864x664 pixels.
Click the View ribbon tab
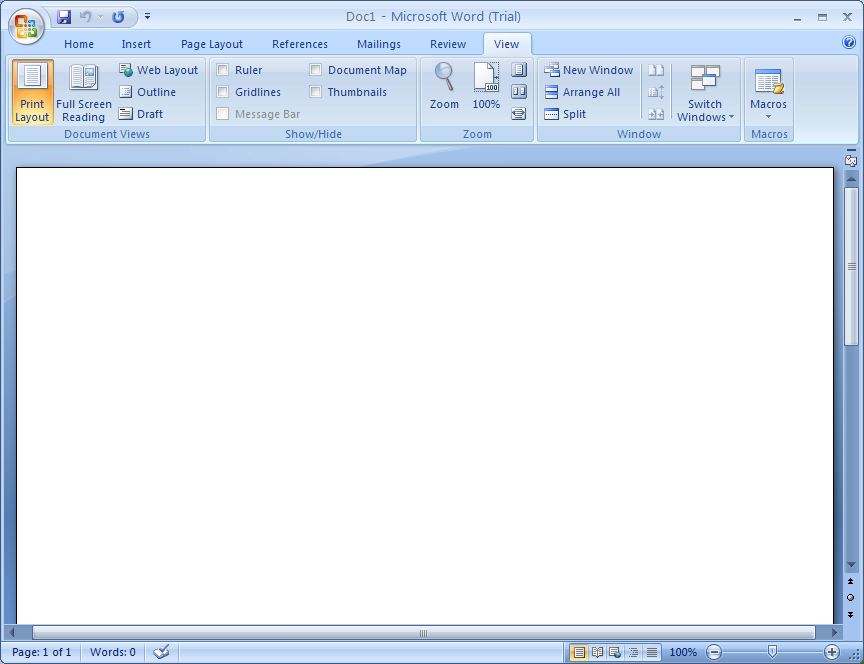506,44
